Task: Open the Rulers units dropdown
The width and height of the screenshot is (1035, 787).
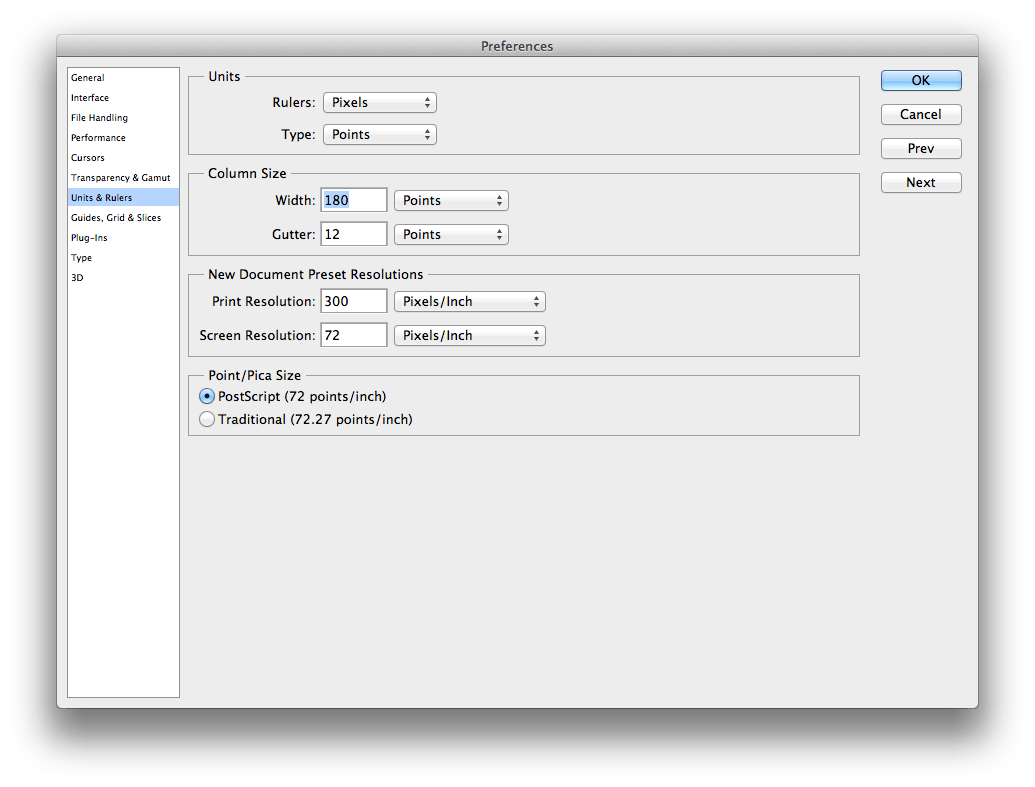Action: coord(379,103)
